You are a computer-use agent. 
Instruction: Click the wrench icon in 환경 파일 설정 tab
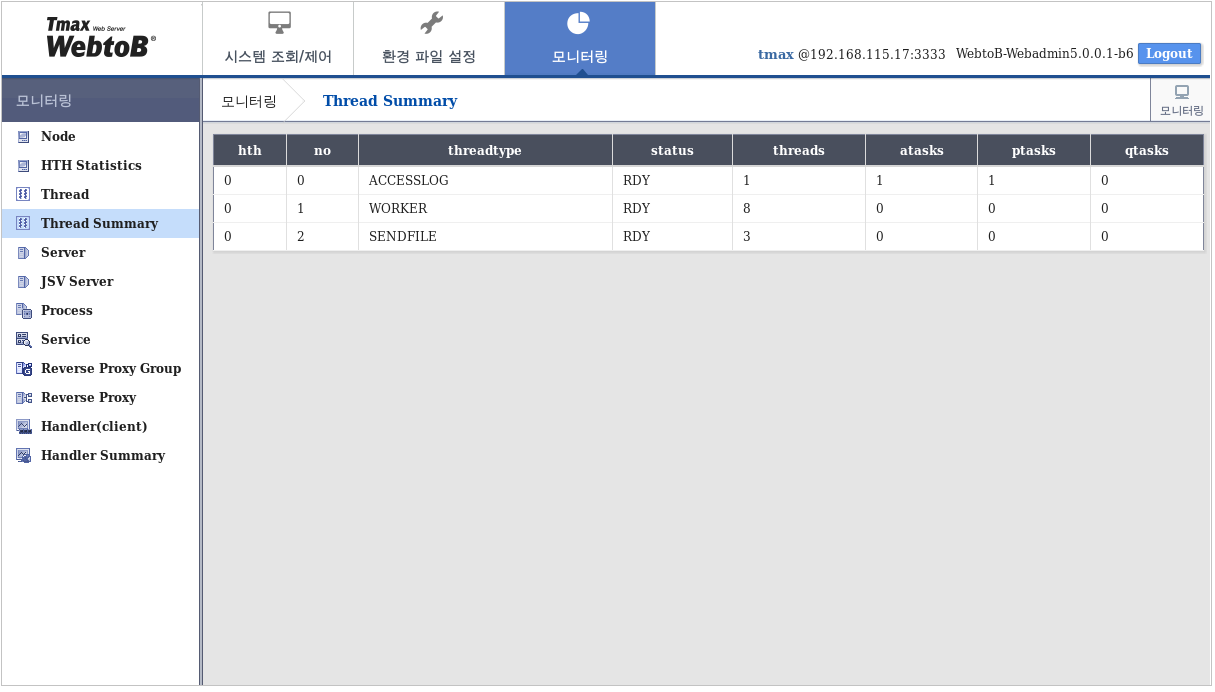(x=430, y=23)
